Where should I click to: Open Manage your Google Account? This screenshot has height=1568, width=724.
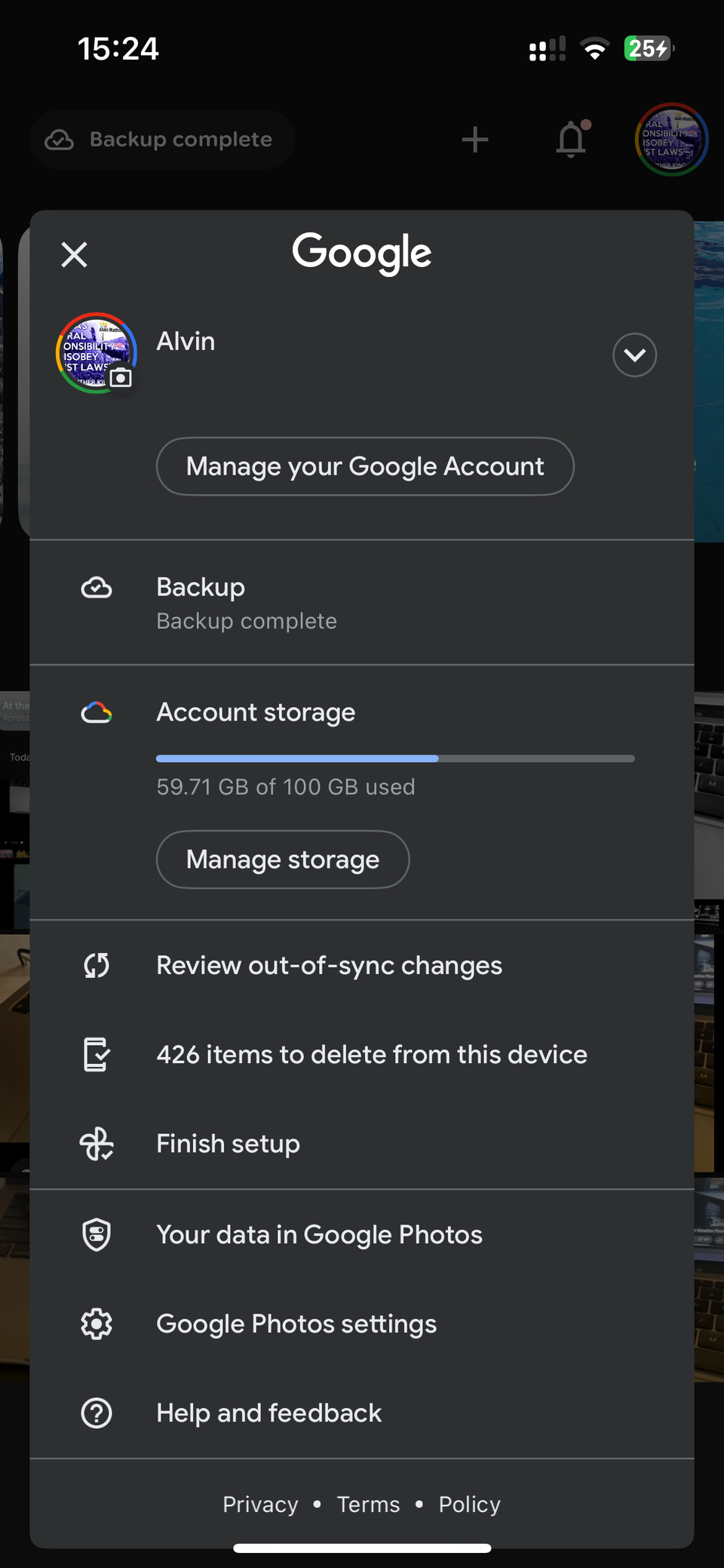pyautogui.click(x=365, y=466)
